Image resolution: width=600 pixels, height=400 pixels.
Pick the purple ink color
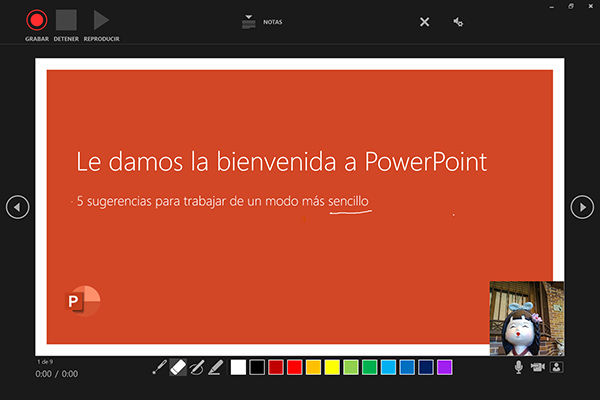(x=444, y=367)
